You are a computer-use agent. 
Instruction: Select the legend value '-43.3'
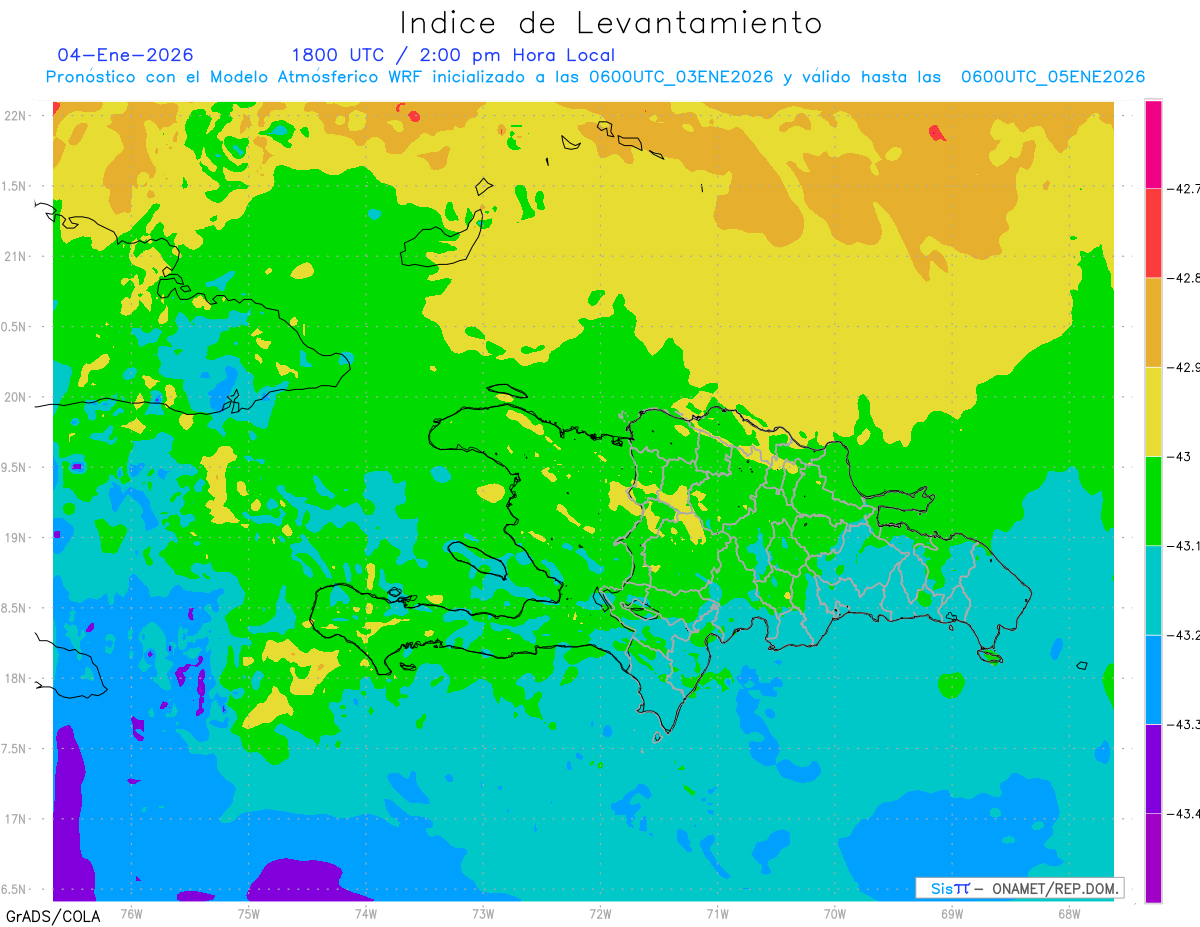coord(1183,724)
